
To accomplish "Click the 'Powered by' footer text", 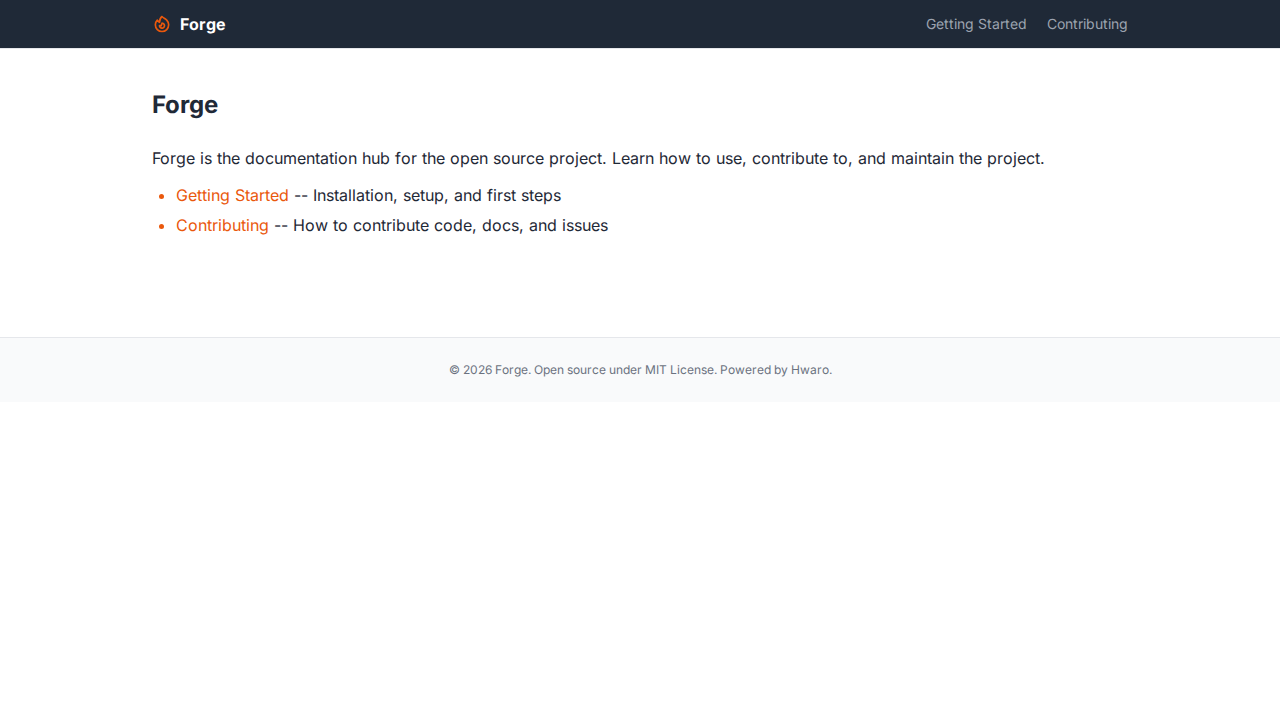I will pyautogui.click(x=753, y=370).
